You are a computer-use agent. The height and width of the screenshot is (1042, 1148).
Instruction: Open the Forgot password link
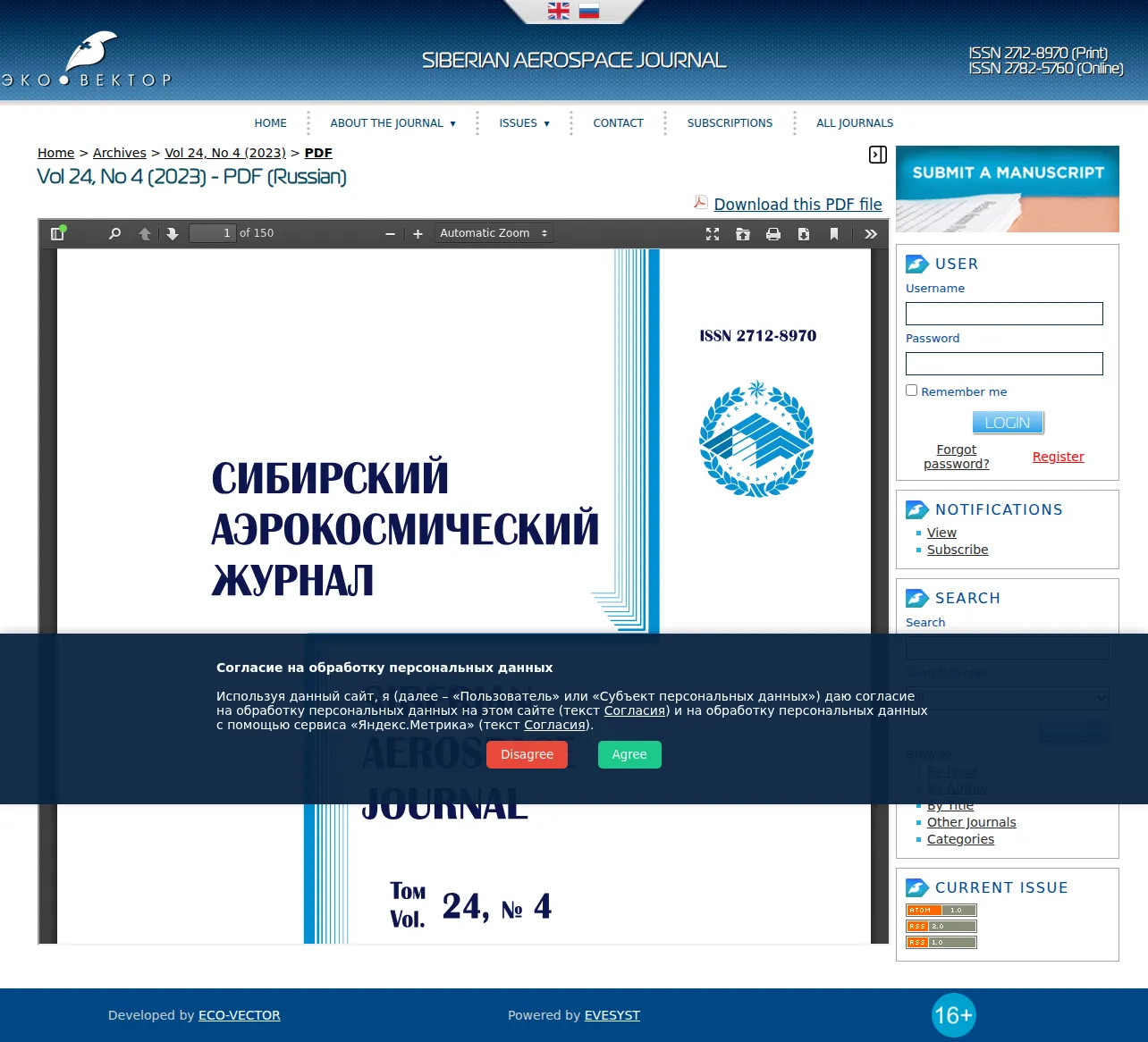[x=957, y=457]
